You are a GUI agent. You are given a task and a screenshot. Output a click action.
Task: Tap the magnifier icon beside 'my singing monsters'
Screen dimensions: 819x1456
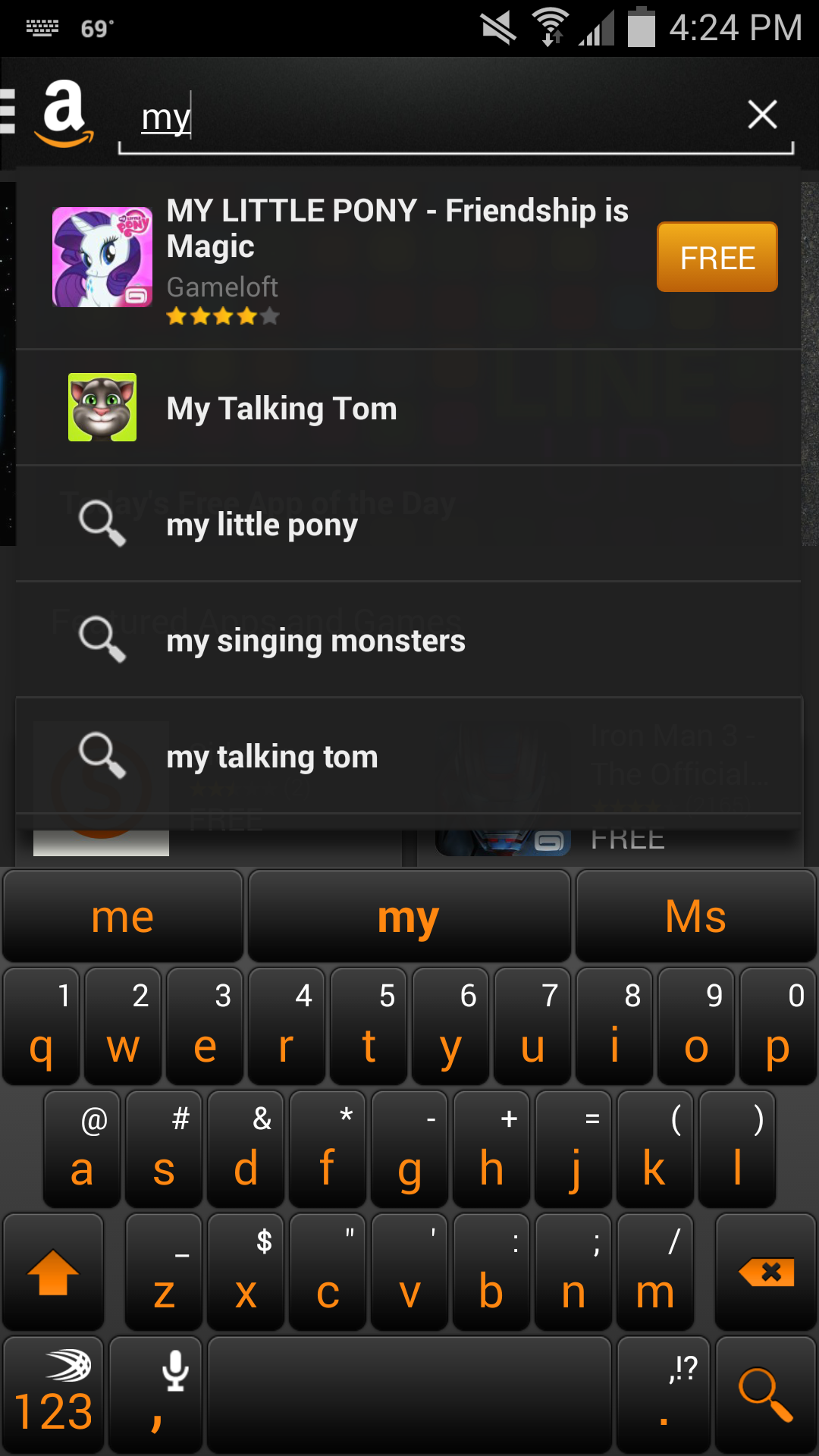pos(102,639)
